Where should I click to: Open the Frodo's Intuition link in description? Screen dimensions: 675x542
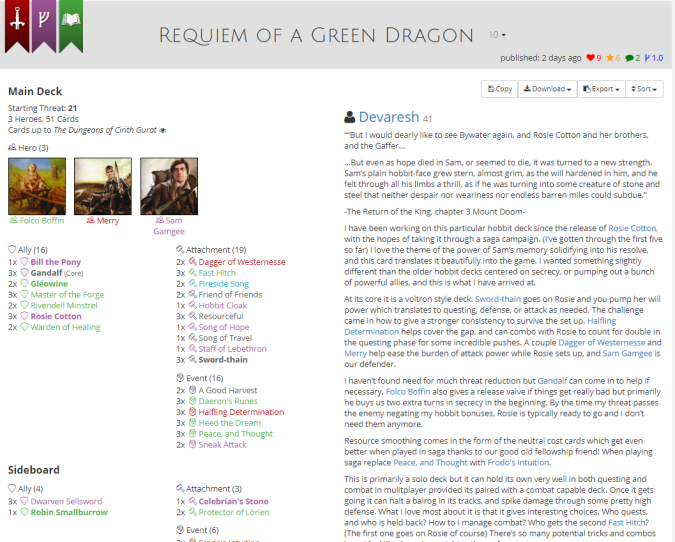click(x=518, y=462)
